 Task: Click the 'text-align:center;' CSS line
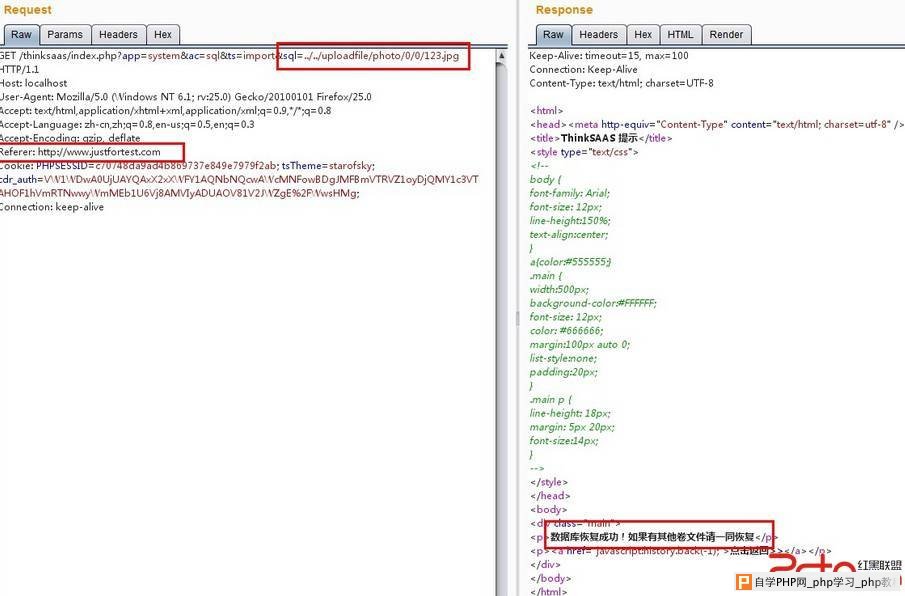click(569, 234)
